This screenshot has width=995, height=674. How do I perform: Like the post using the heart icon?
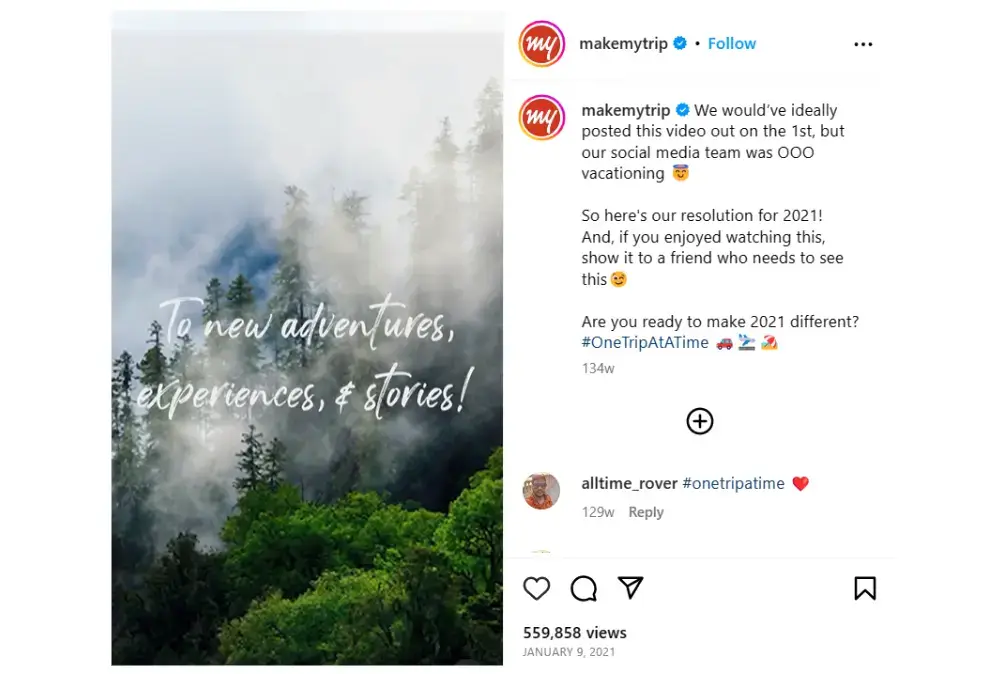tap(537, 589)
